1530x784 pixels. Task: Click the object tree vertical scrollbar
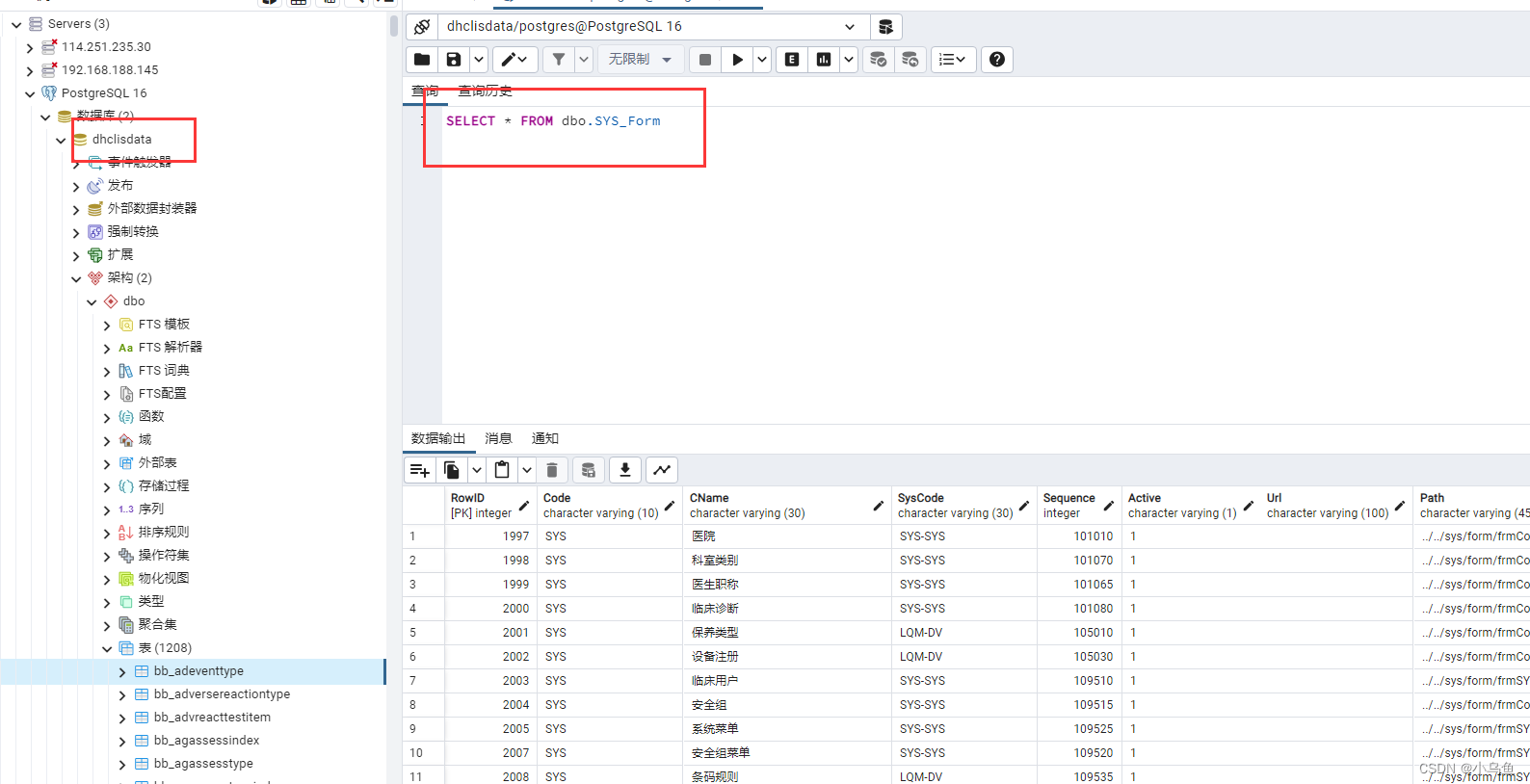click(x=393, y=25)
